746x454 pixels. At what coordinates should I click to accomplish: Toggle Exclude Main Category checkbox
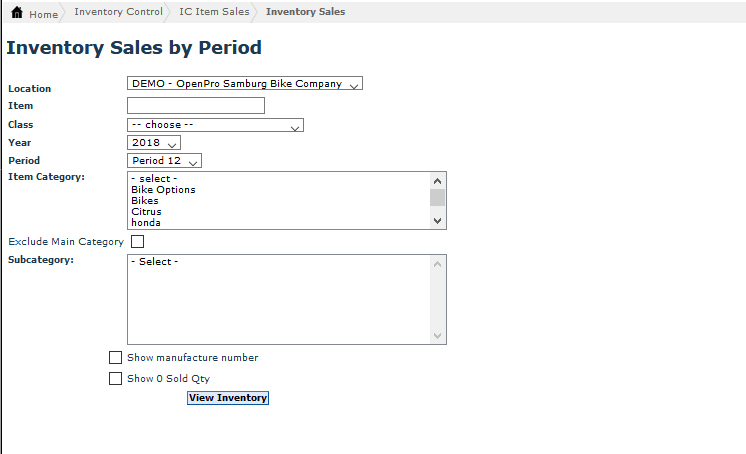[137, 241]
